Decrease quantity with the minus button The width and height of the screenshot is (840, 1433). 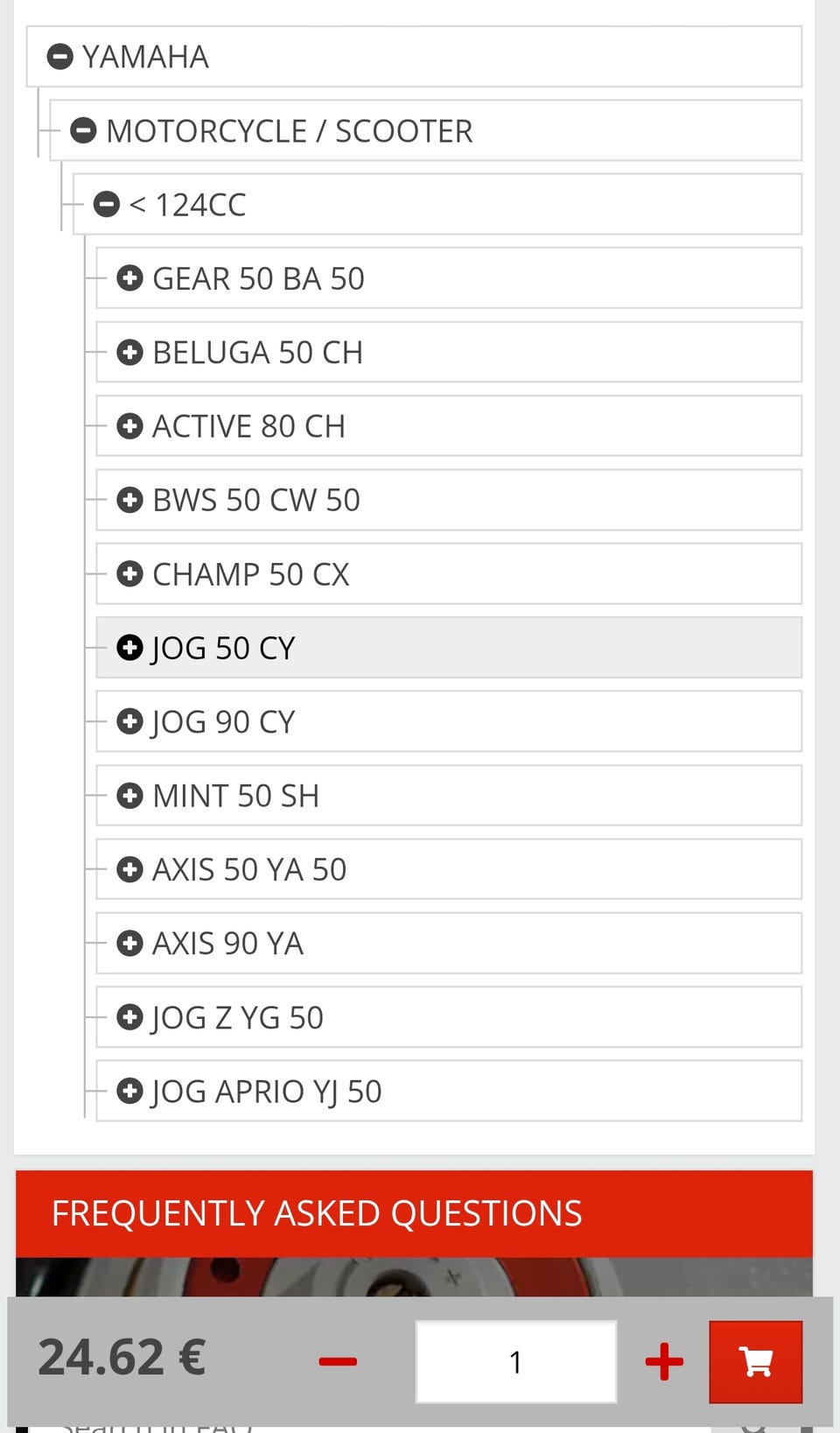pos(338,1361)
